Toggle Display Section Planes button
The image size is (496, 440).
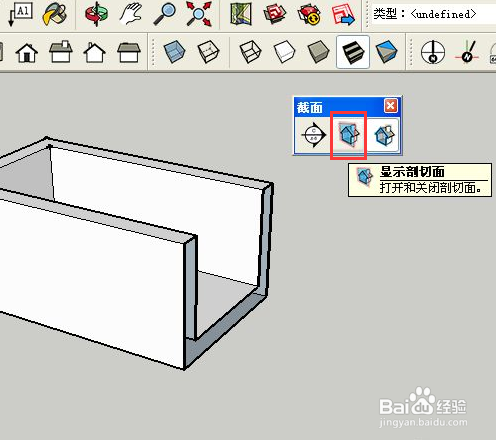[x=349, y=135]
